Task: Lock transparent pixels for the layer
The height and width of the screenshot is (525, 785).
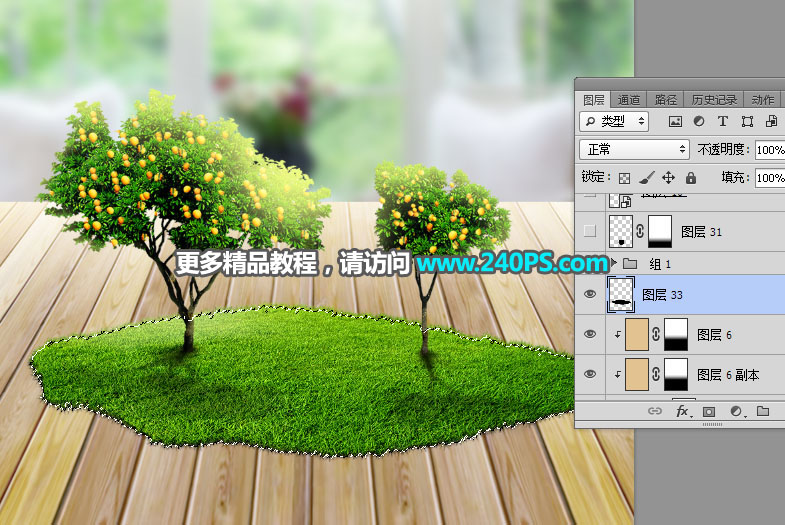Action: tap(625, 177)
